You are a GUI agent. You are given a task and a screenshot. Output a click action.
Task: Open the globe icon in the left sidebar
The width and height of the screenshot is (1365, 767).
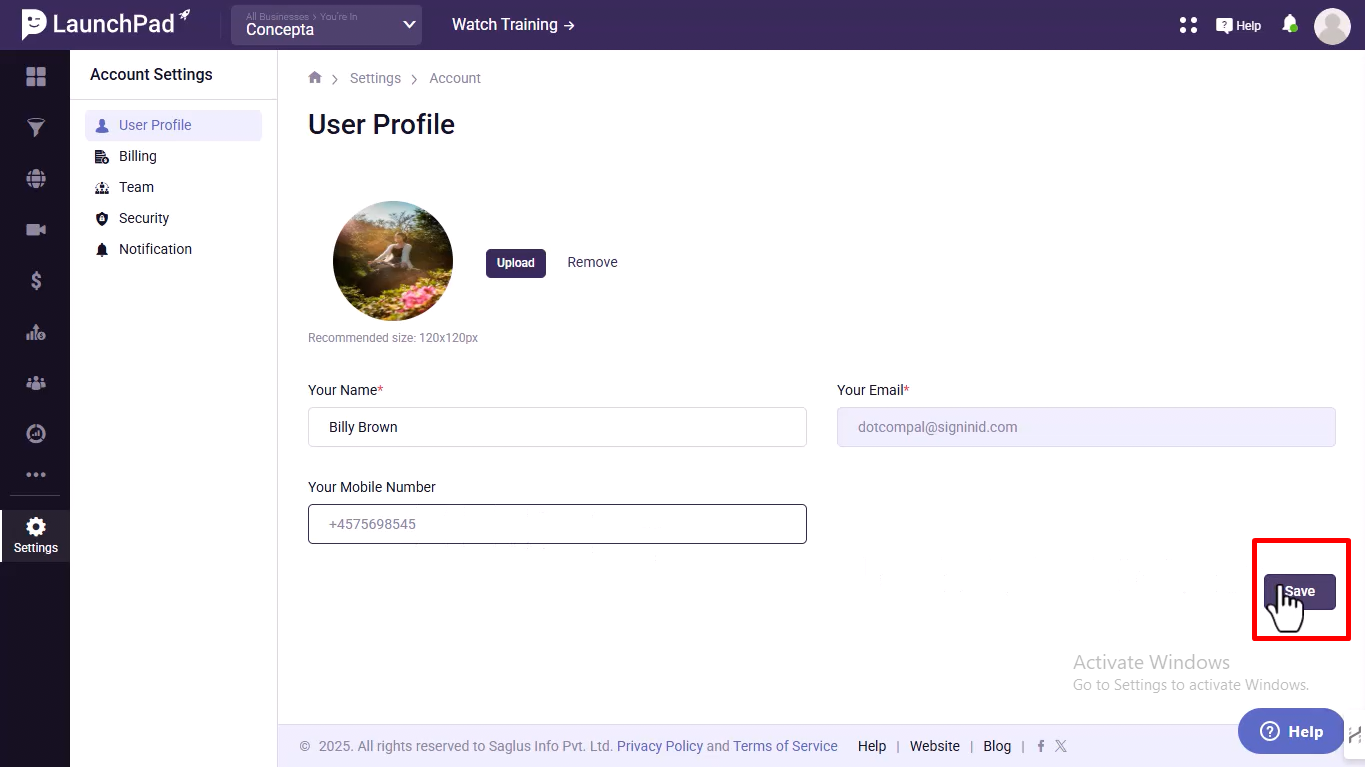[36, 179]
